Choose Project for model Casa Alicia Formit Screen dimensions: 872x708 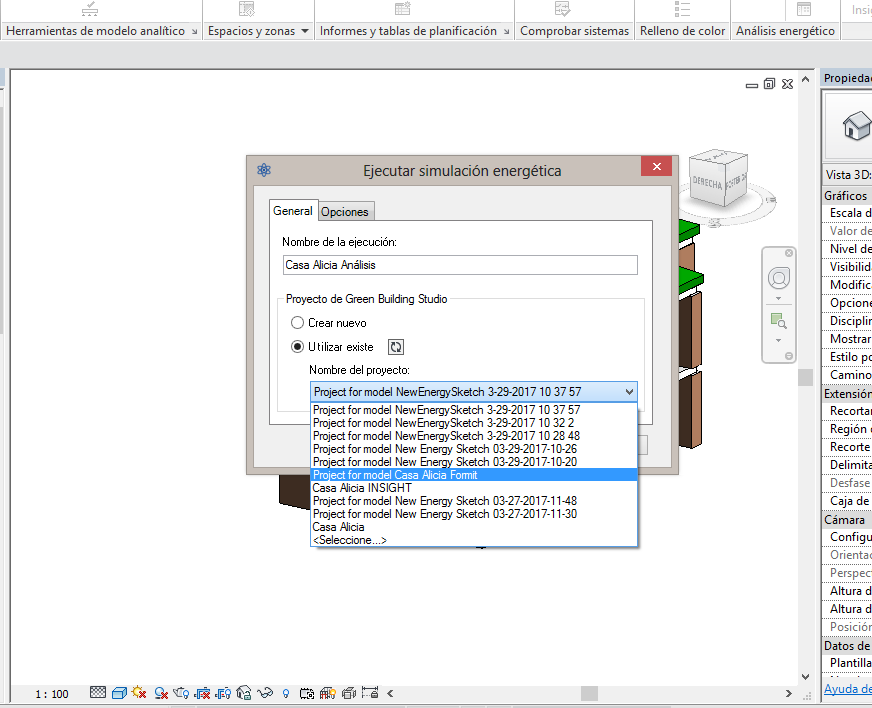coord(473,475)
